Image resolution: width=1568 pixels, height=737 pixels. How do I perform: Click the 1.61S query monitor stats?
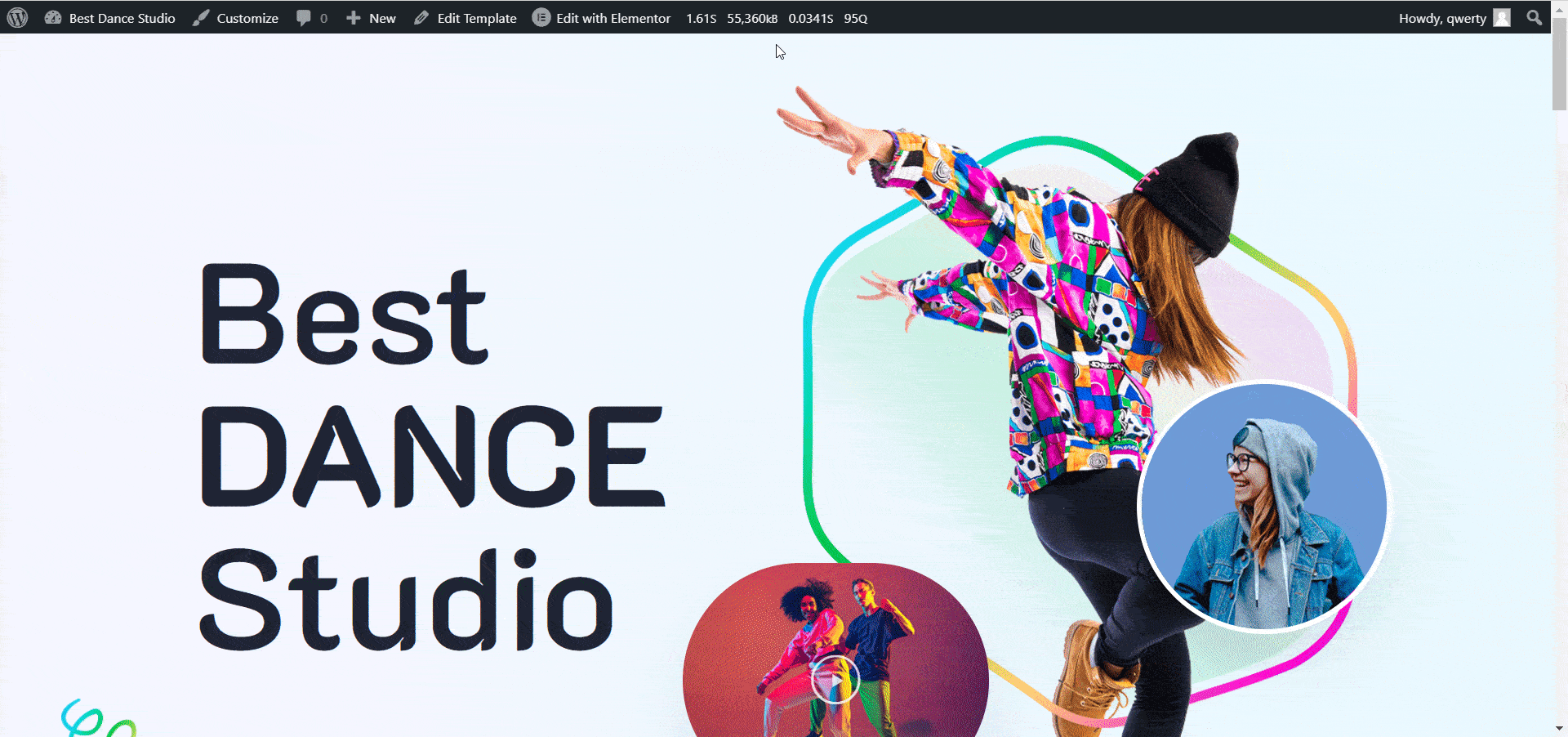coord(701,18)
